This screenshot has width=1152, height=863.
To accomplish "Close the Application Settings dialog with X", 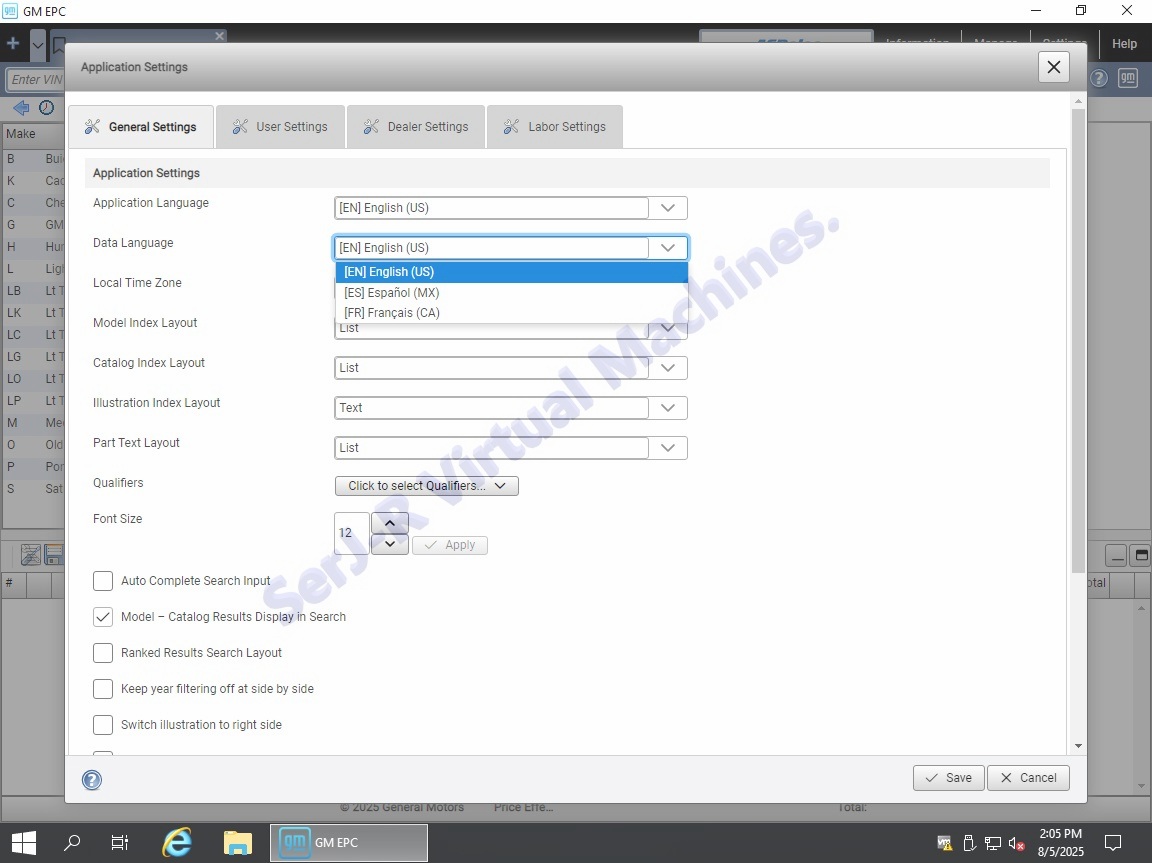I will click(1054, 67).
